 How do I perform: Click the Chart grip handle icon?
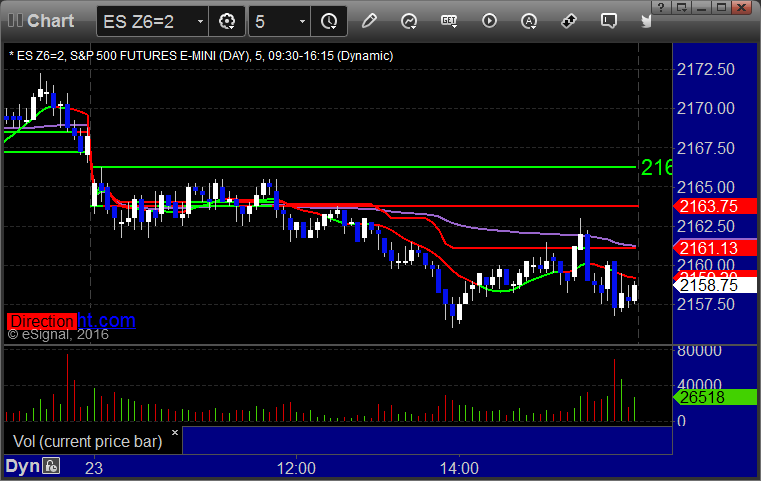coord(15,21)
